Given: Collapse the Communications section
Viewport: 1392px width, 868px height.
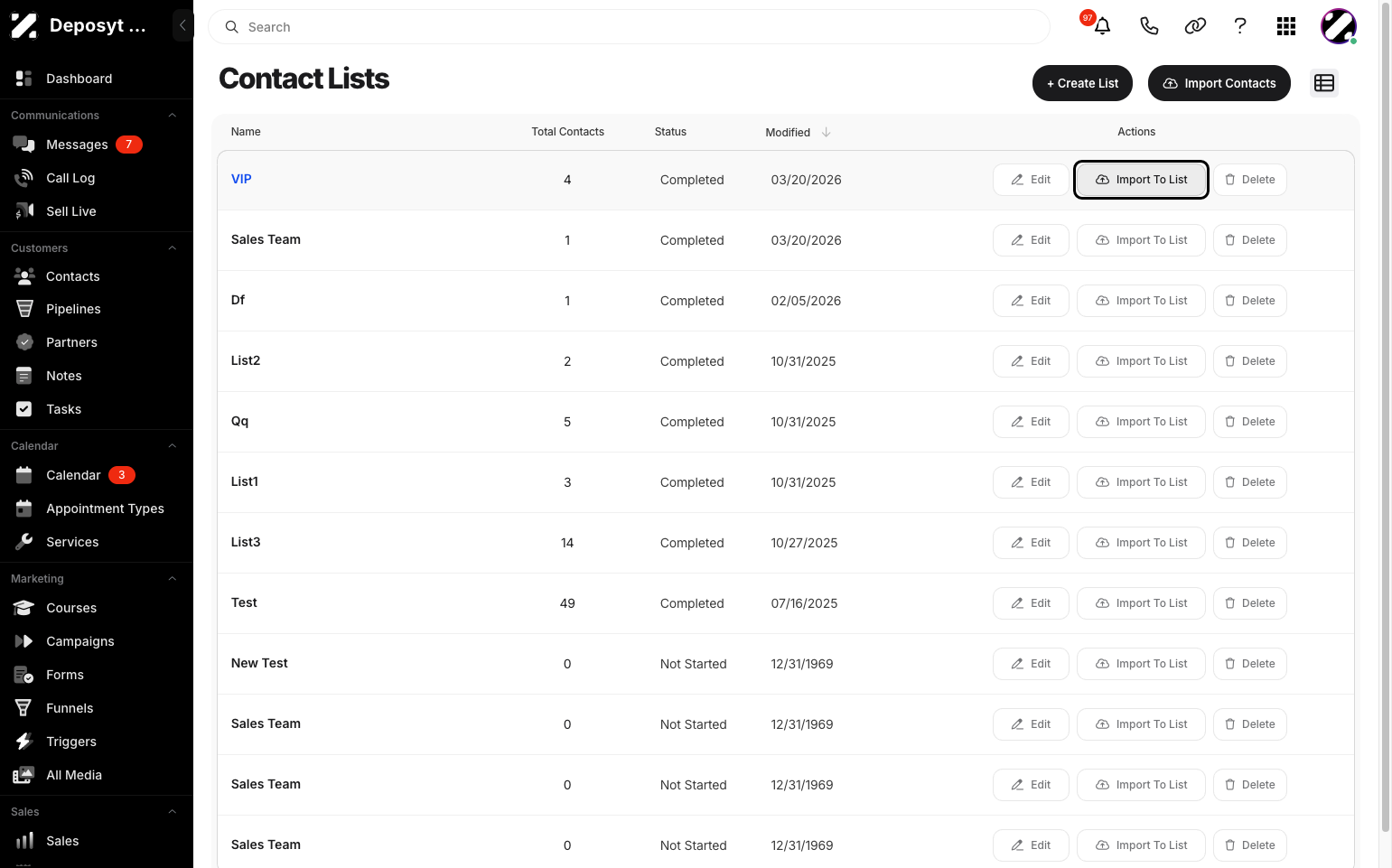Looking at the screenshot, I should click(172, 116).
